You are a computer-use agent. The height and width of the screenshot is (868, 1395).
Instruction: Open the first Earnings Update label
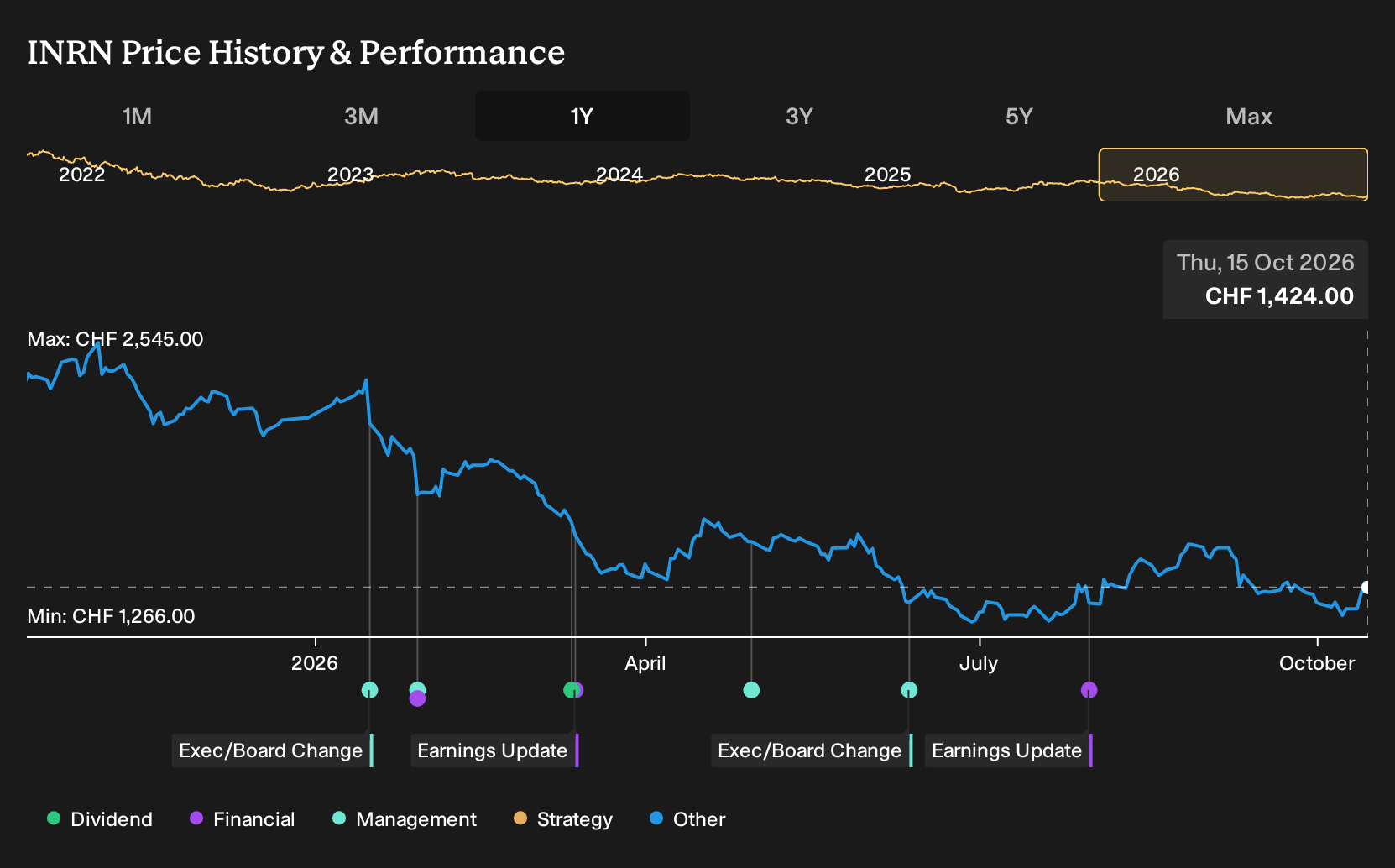[x=494, y=750]
